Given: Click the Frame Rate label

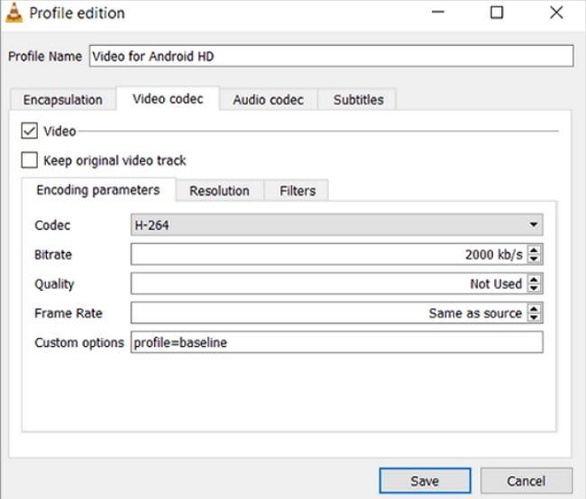Looking at the screenshot, I should [x=68, y=313].
